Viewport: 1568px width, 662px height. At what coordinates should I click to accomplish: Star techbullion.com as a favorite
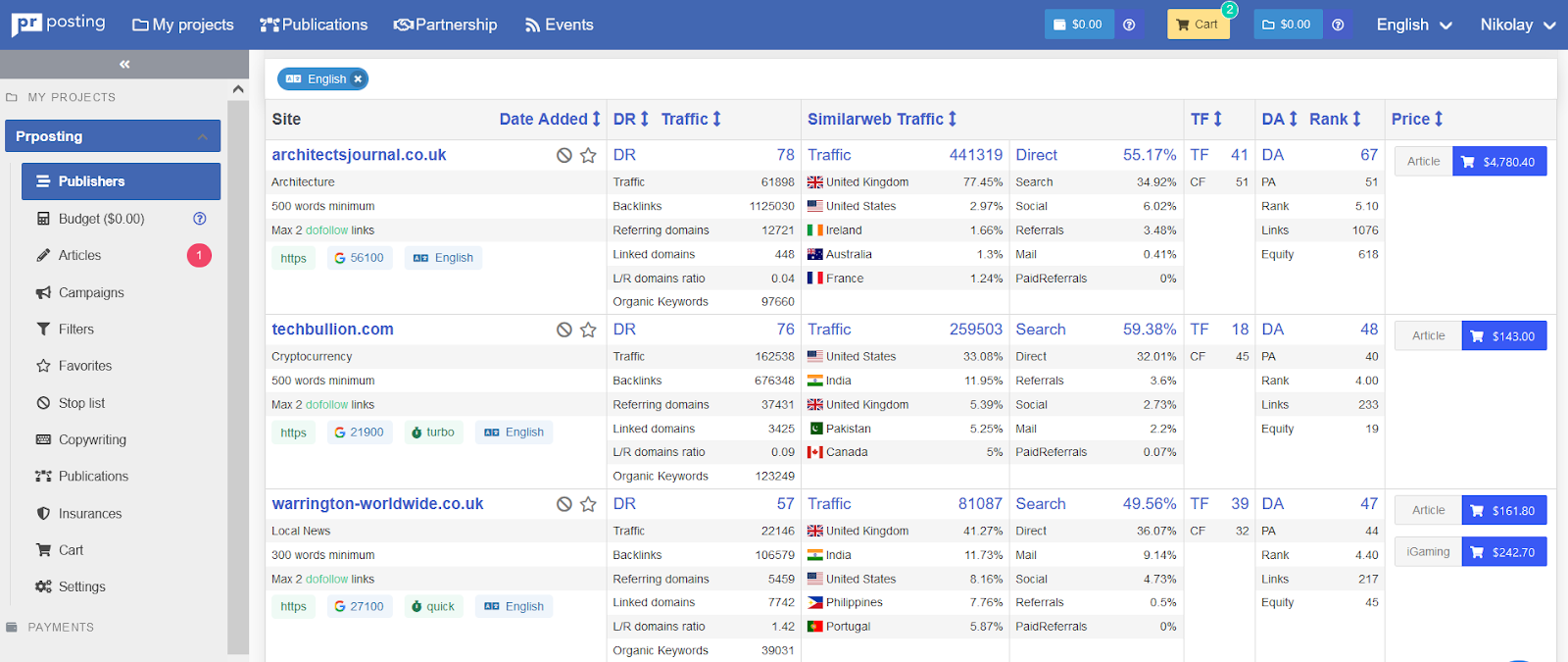[588, 330]
